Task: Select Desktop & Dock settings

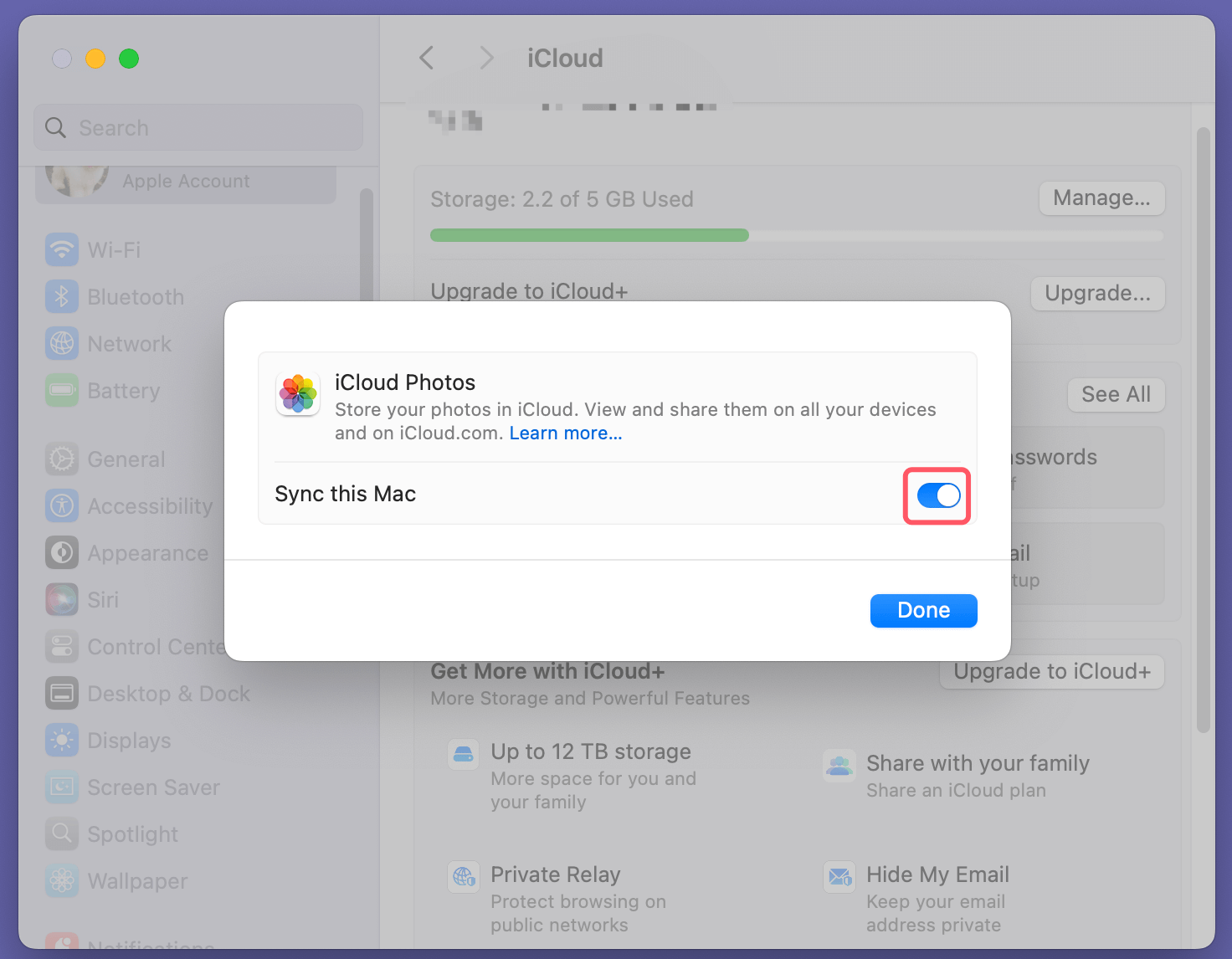Action: (x=168, y=693)
